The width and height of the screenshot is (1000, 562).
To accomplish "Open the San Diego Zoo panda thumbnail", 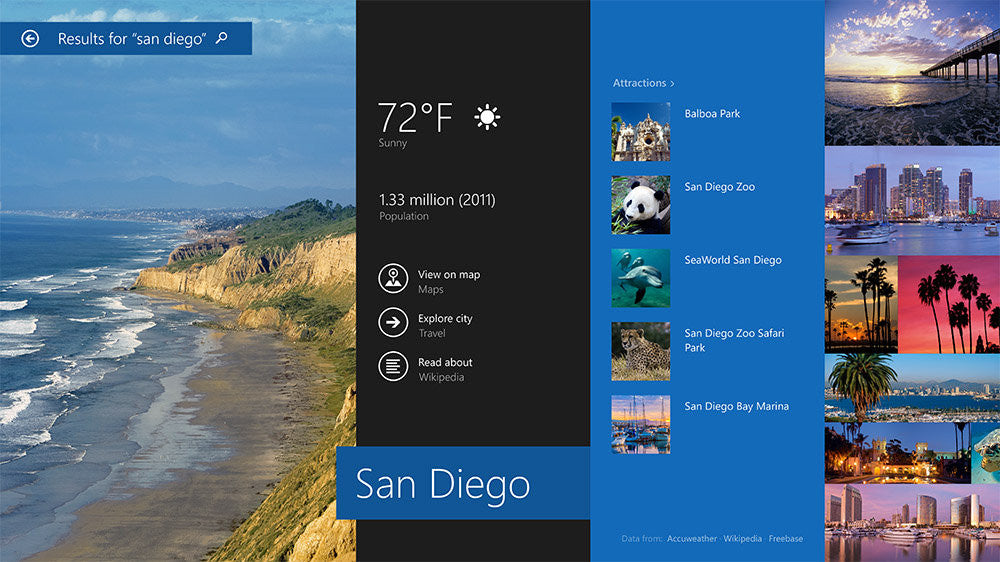I will click(x=640, y=205).
